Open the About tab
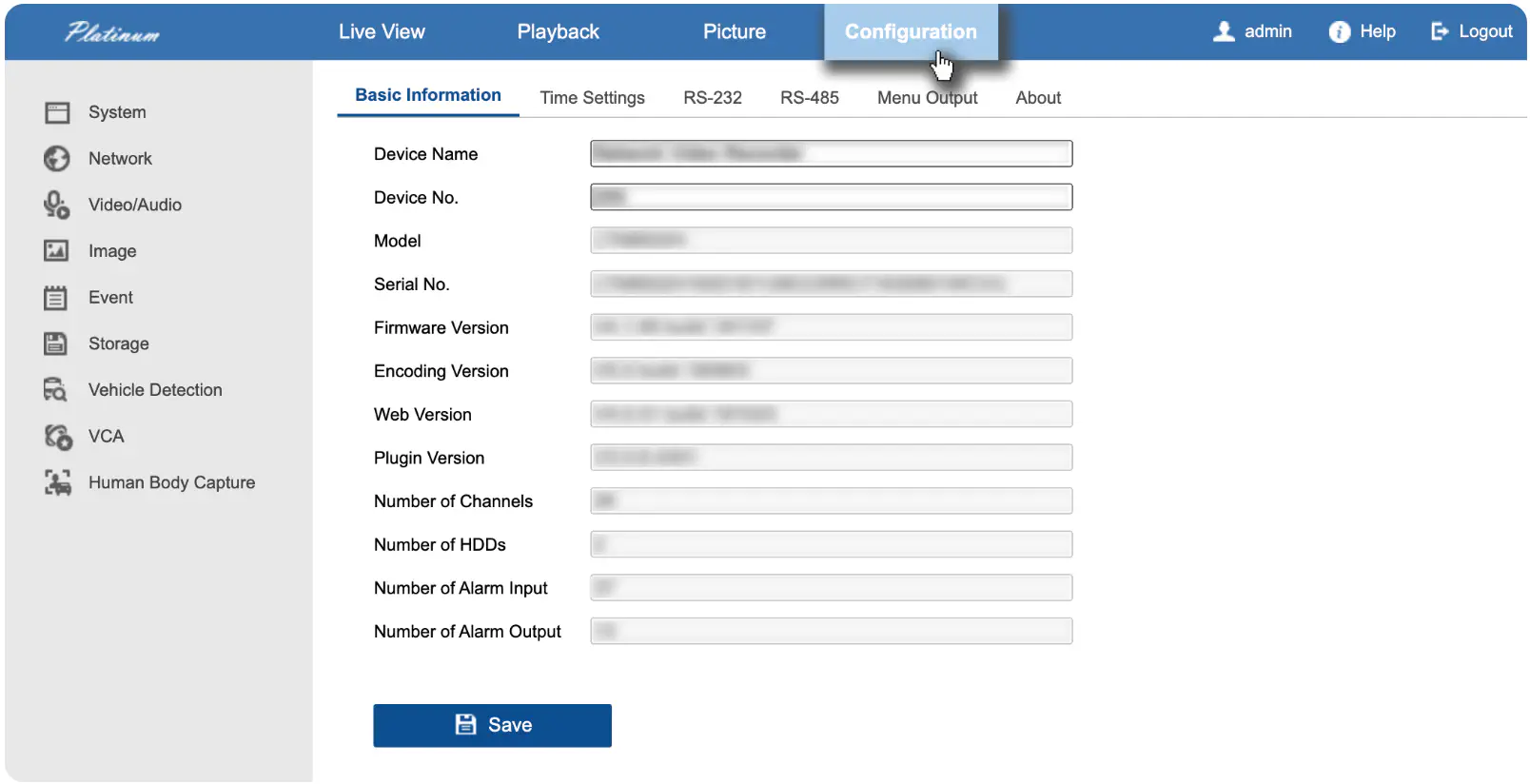The height and width of the screenshot is (784, 1530). pos(1038,98)
